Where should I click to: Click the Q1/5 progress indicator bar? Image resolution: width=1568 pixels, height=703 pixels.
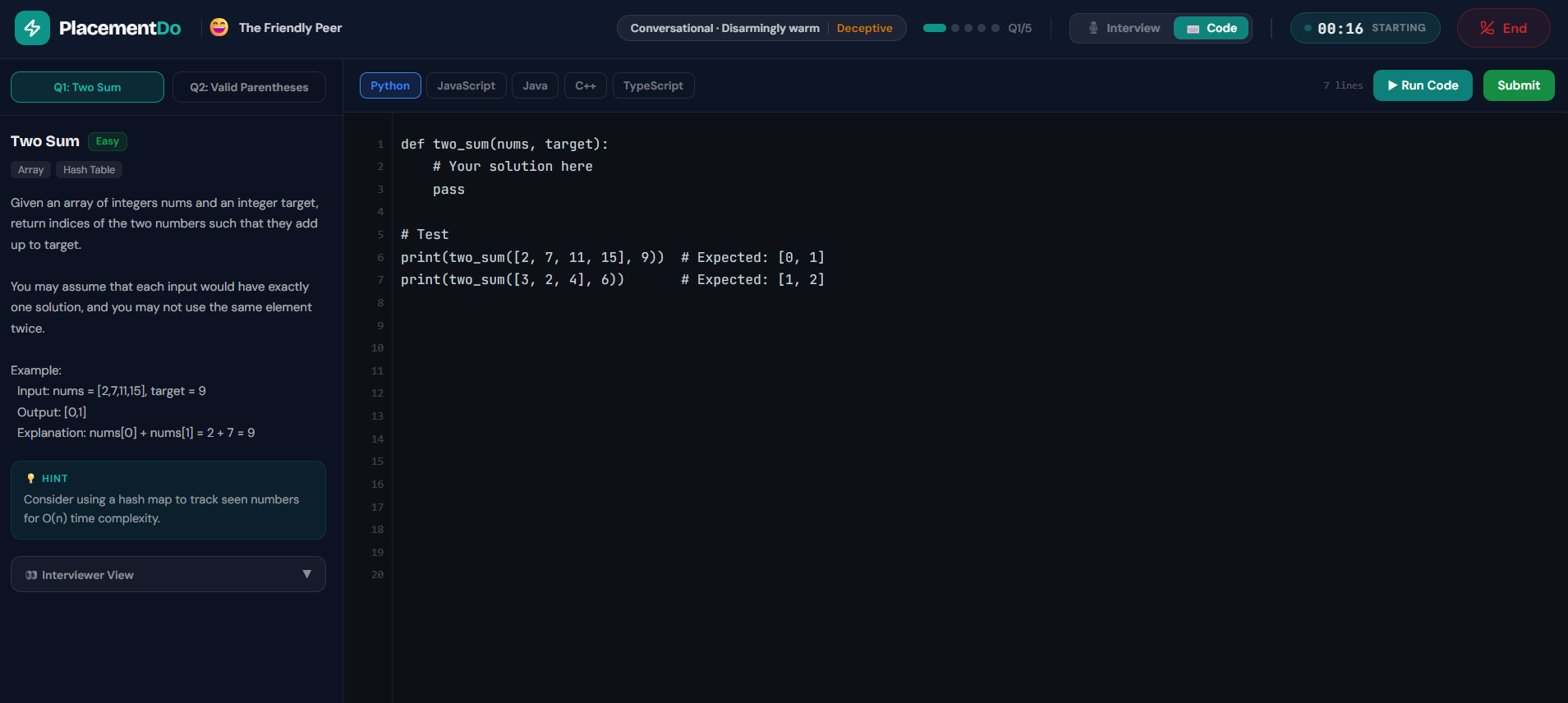[935, 28]
